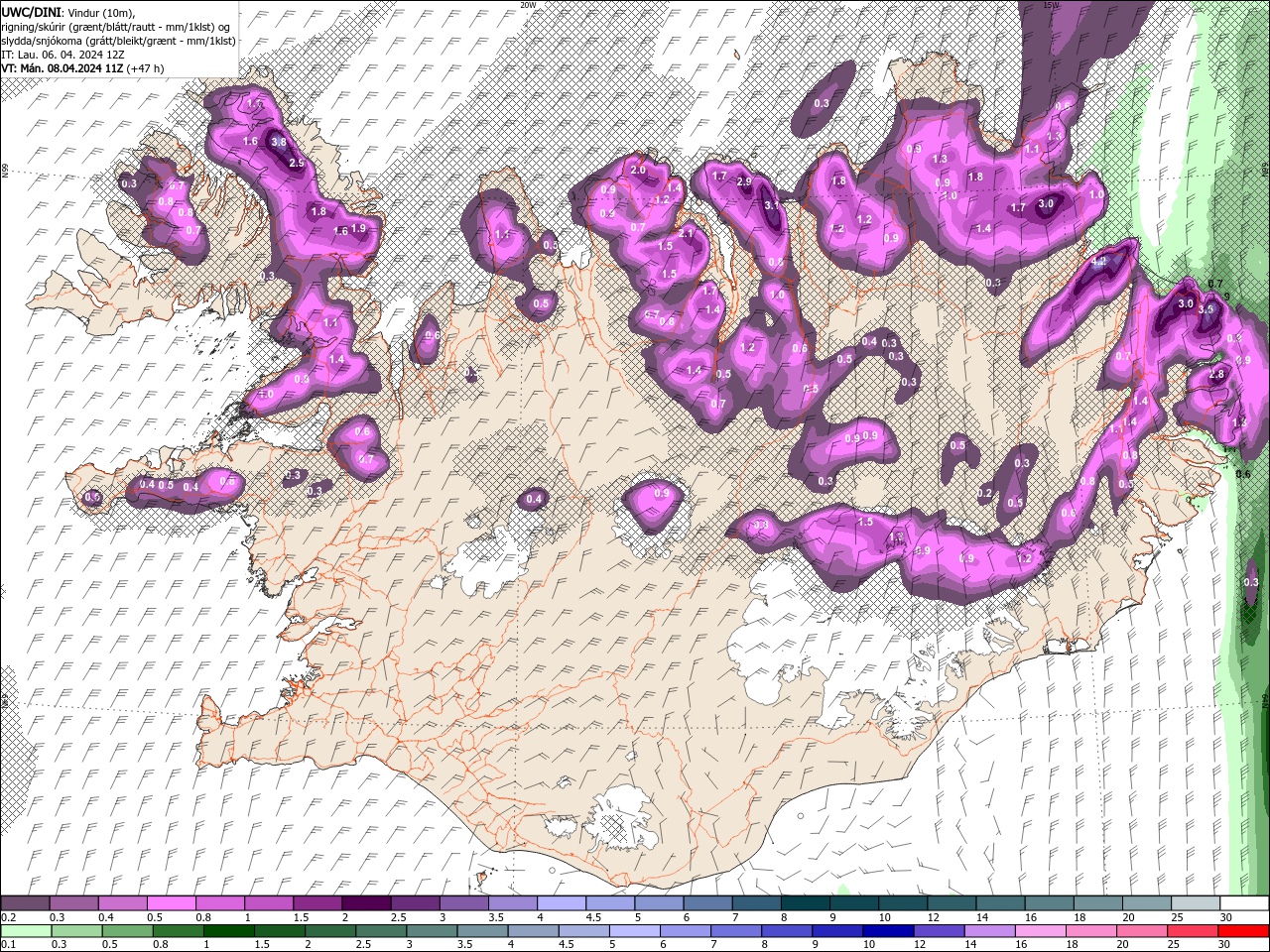The width and height of the screenshot is (1270, 952).
Task: Select the green 0.8 swatch in the lower legend
Action: 179,931
